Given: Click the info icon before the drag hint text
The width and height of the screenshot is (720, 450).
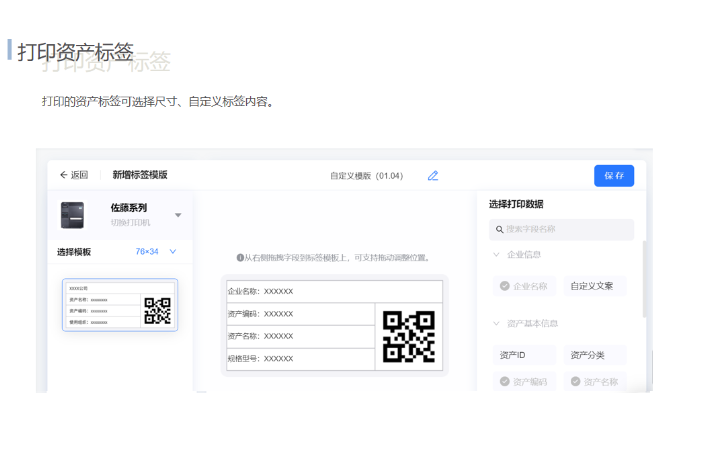Looking at the screenshot, I should (x=240, y=258).
